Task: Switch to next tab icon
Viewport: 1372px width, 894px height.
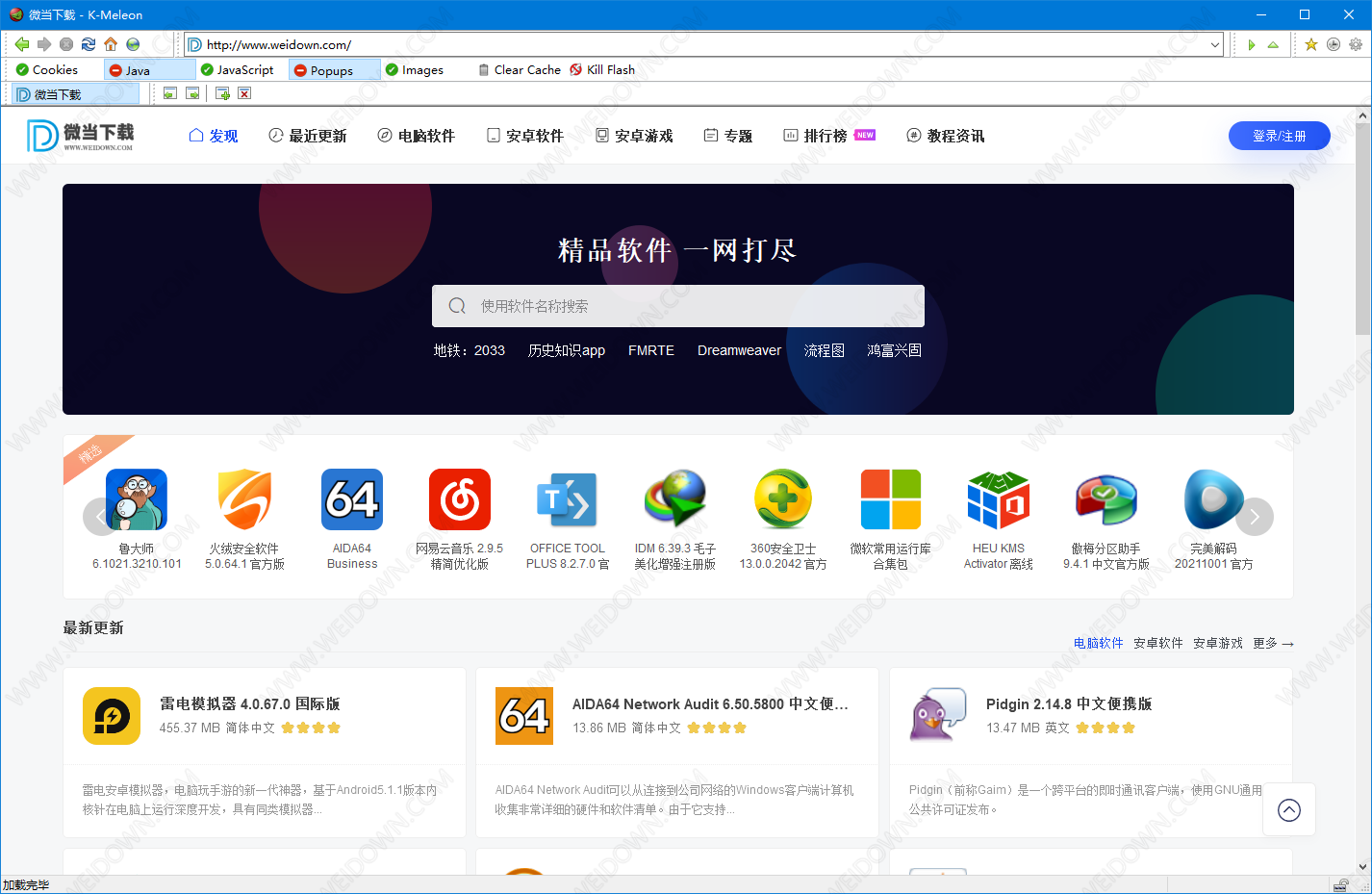Action: 192,93
